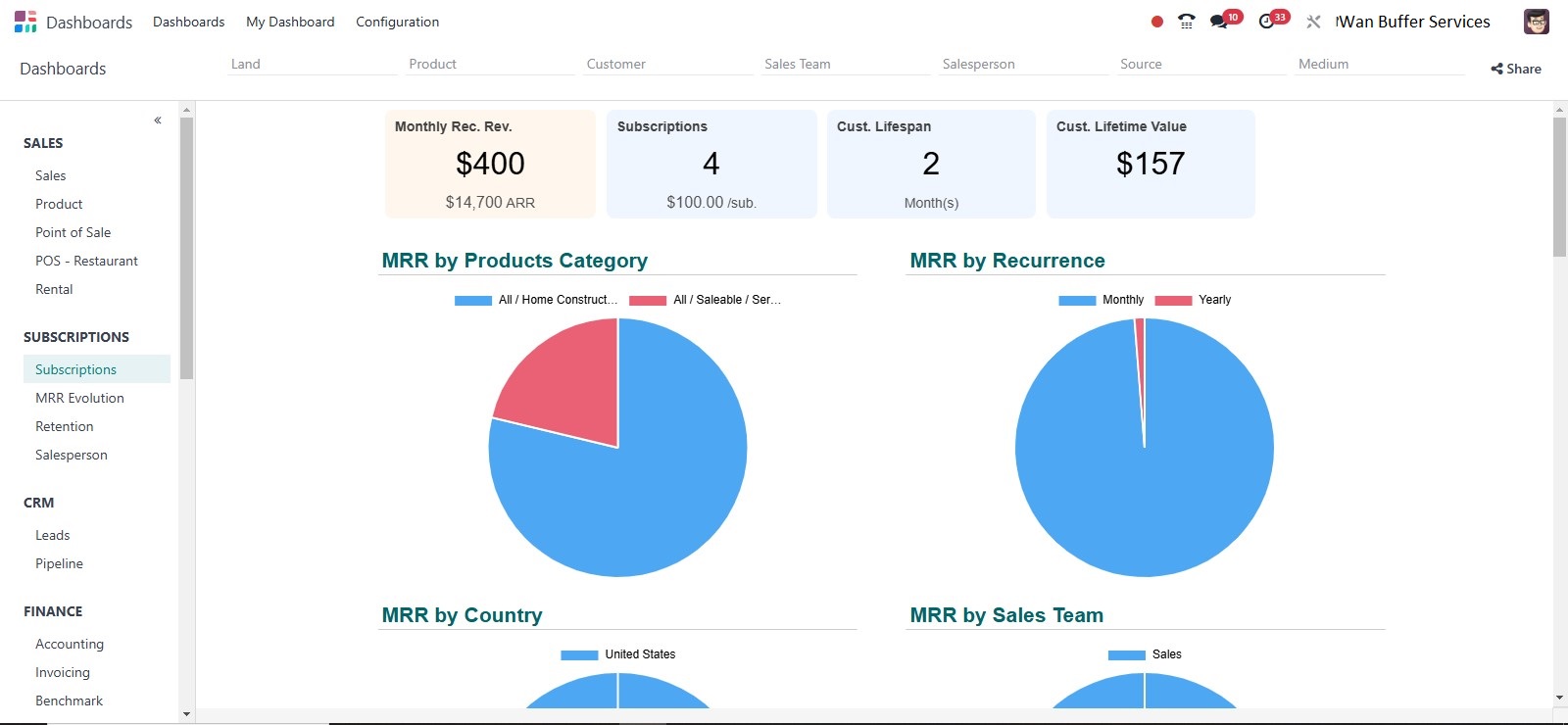Click the MRR by Sales Team heading
Screen dimensions: 1568x725
point(1006,615)
